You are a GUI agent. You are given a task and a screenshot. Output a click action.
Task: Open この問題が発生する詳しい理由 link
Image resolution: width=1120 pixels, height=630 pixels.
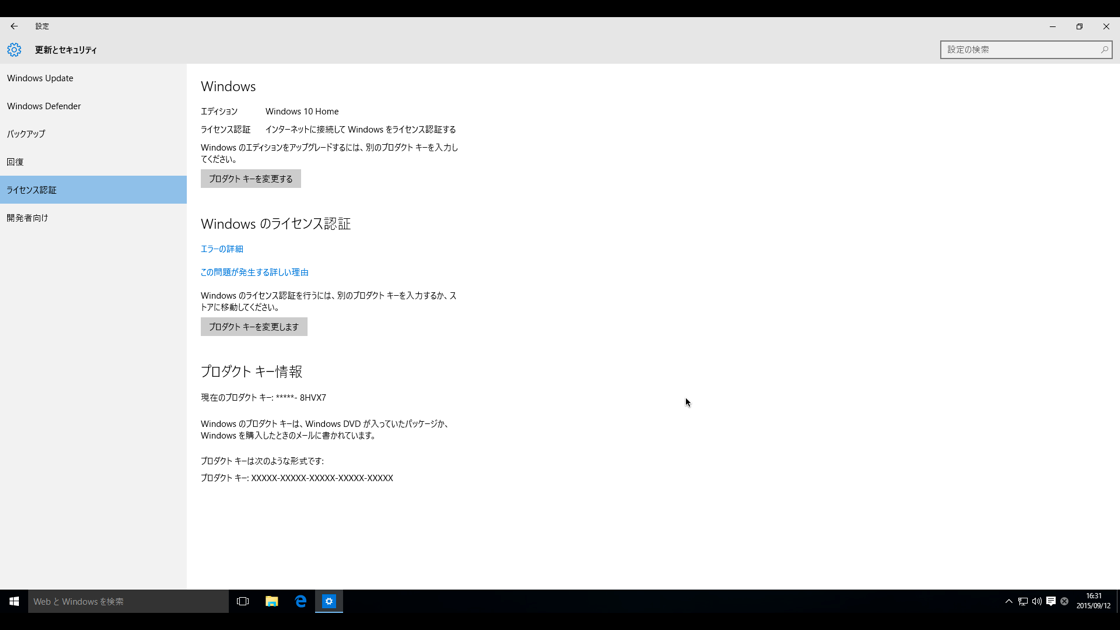pyautogui.click(x=254, y=272)
